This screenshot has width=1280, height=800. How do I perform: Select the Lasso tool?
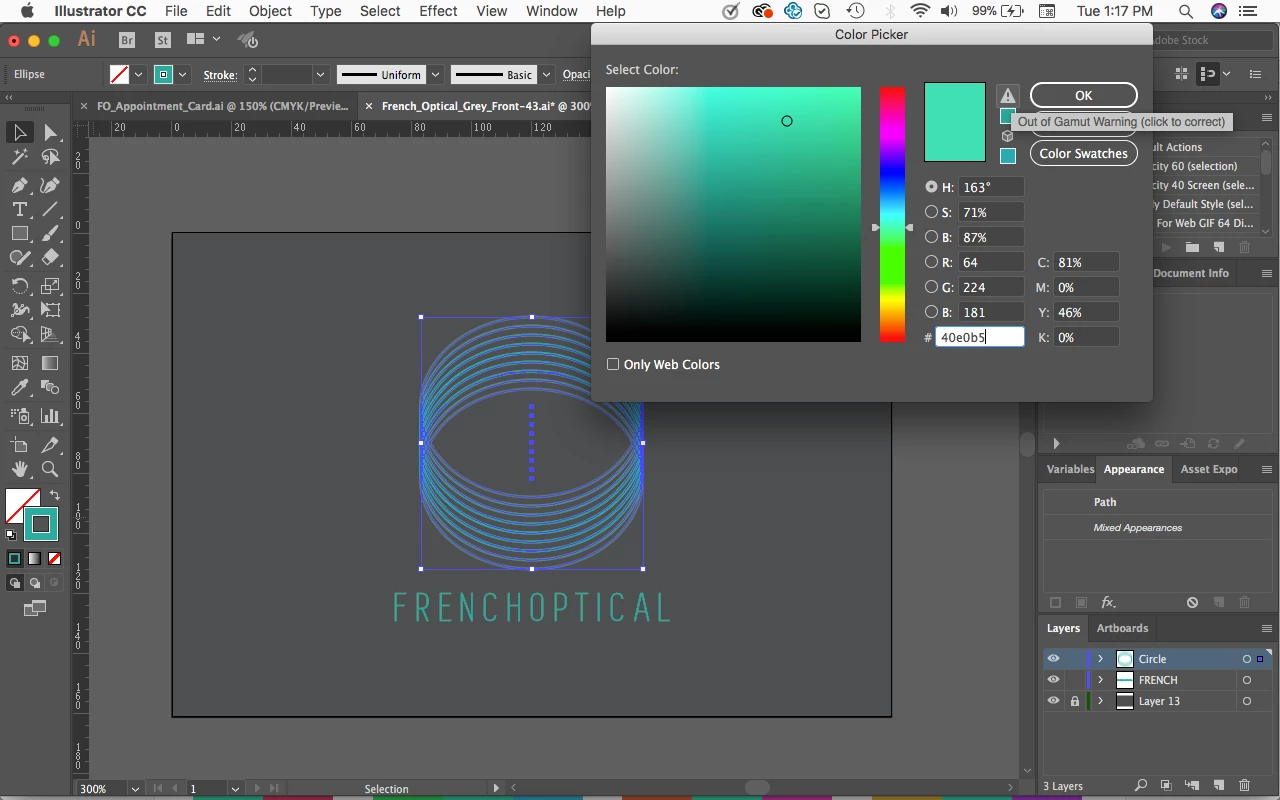[50, 158]
